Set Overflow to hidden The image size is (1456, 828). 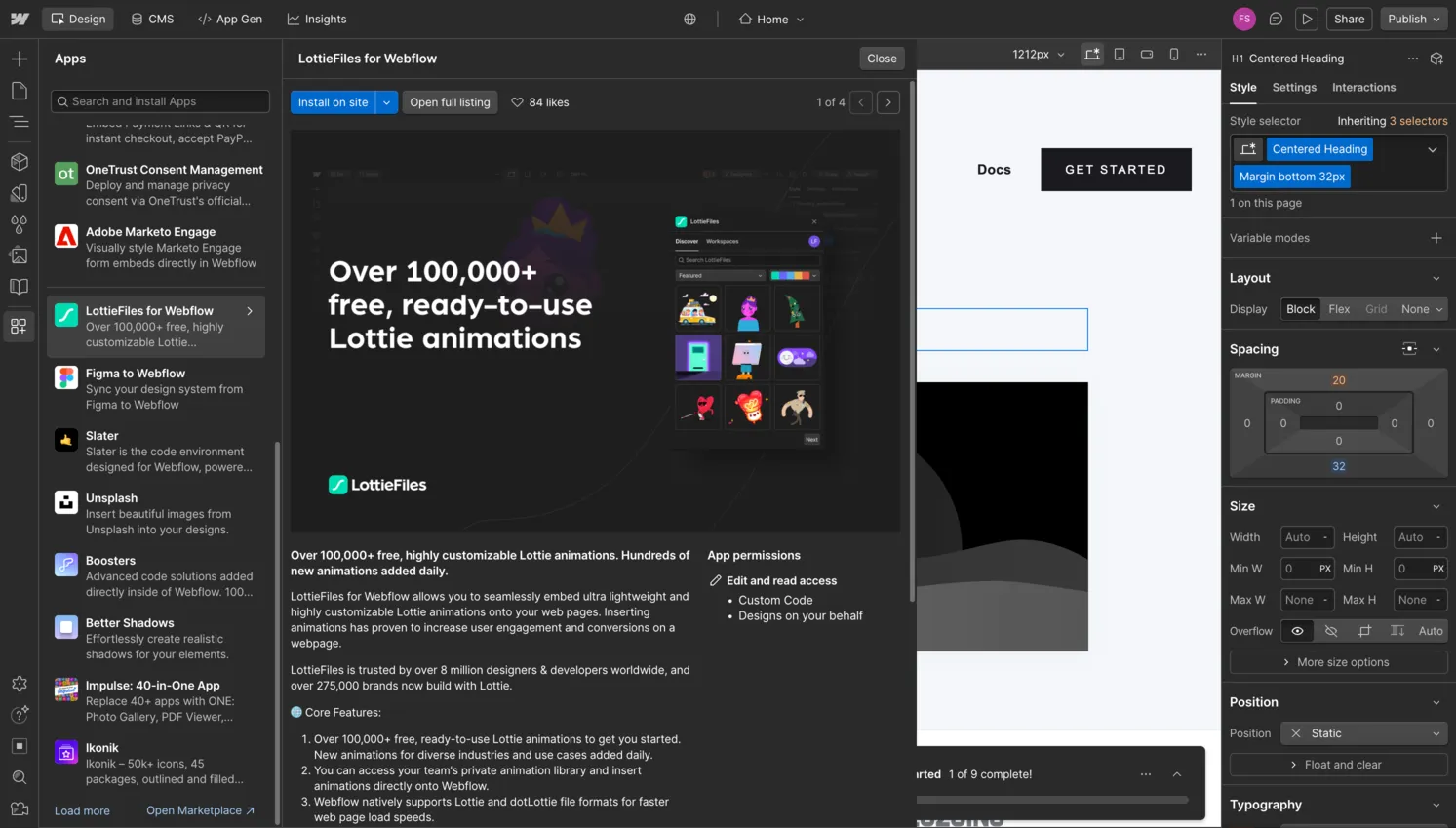coord(1330,631)
